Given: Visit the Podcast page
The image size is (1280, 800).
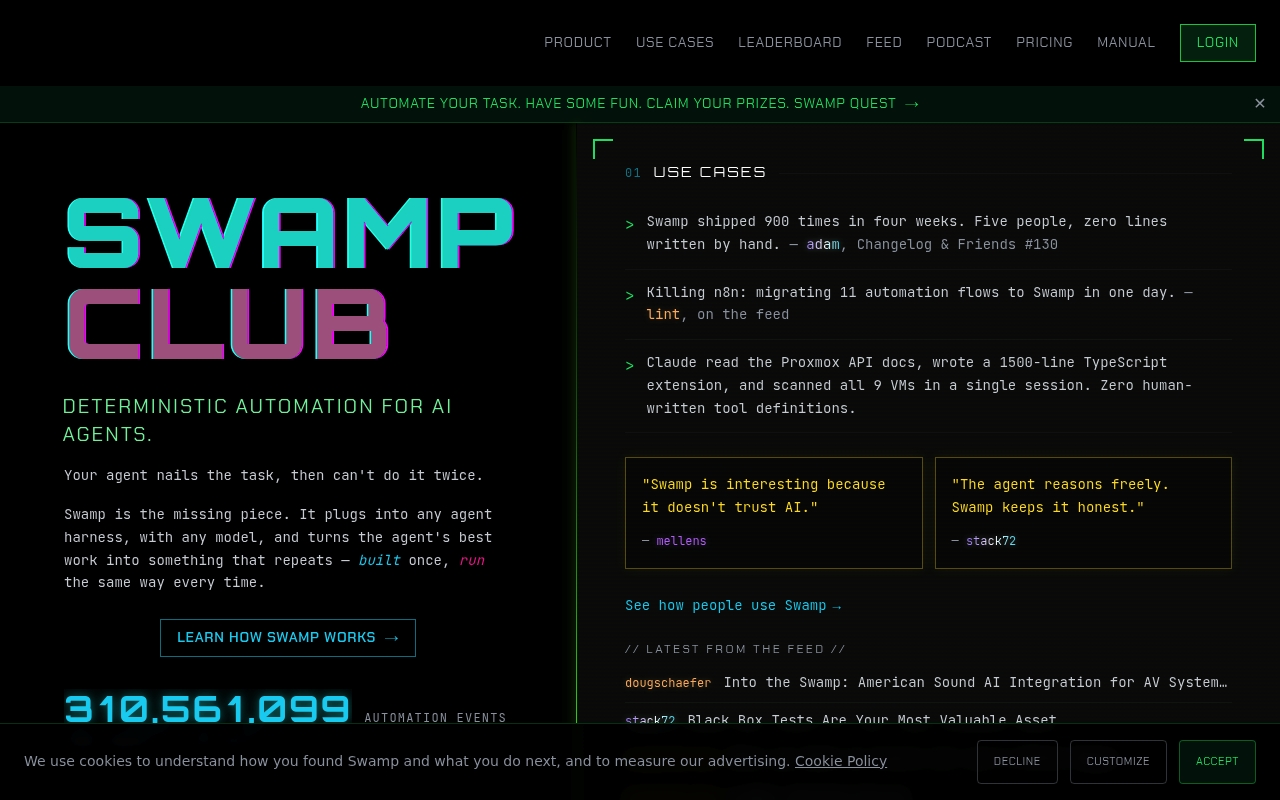Looking at the screenshot, I should (959, 42).
